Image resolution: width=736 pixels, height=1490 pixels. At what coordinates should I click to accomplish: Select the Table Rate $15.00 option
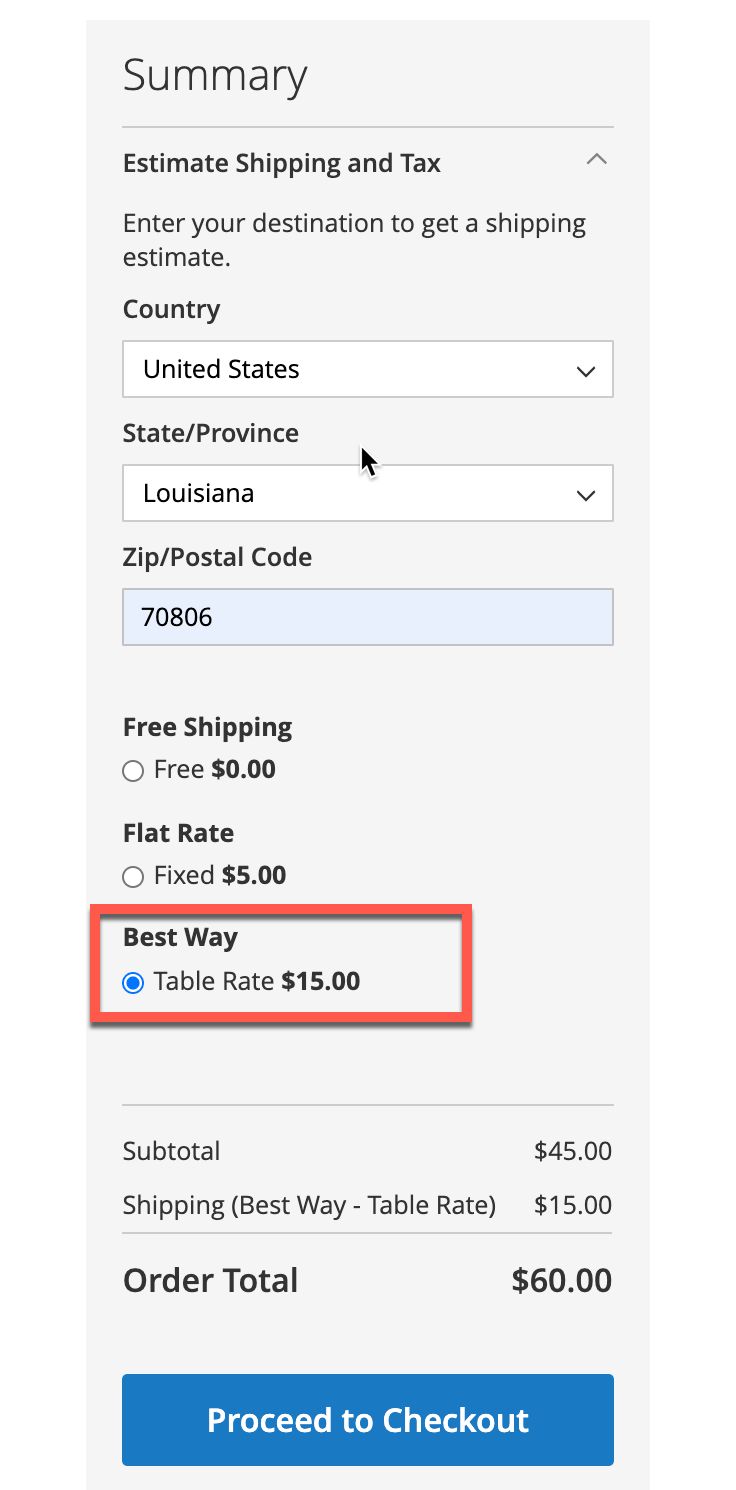pos(133,982)
